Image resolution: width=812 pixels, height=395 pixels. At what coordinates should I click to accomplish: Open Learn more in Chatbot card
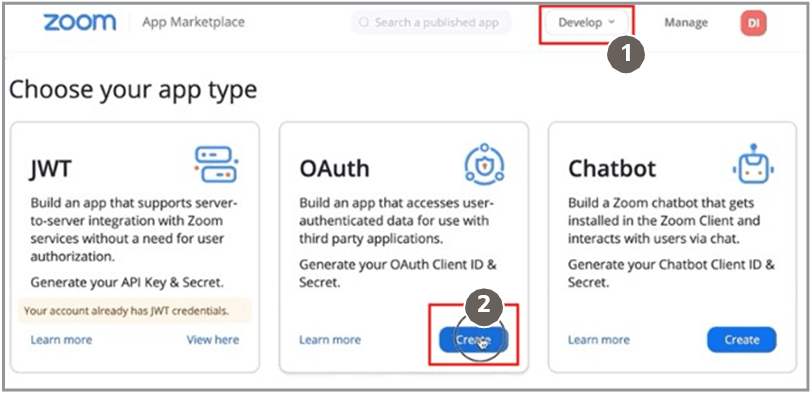coord(599,340)
